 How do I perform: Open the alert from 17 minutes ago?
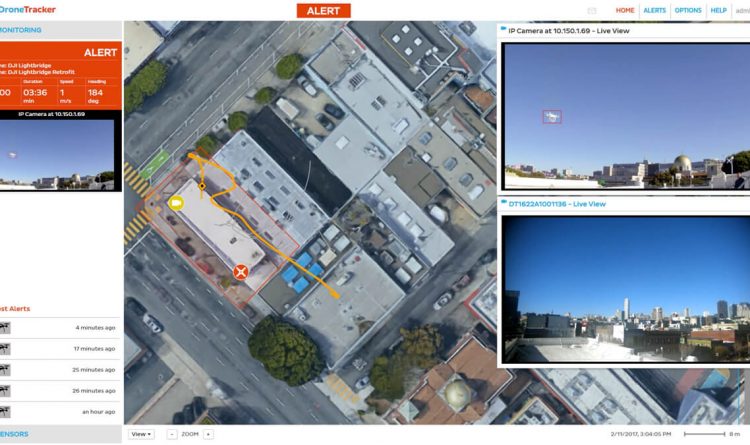click(x=60, y=349)
